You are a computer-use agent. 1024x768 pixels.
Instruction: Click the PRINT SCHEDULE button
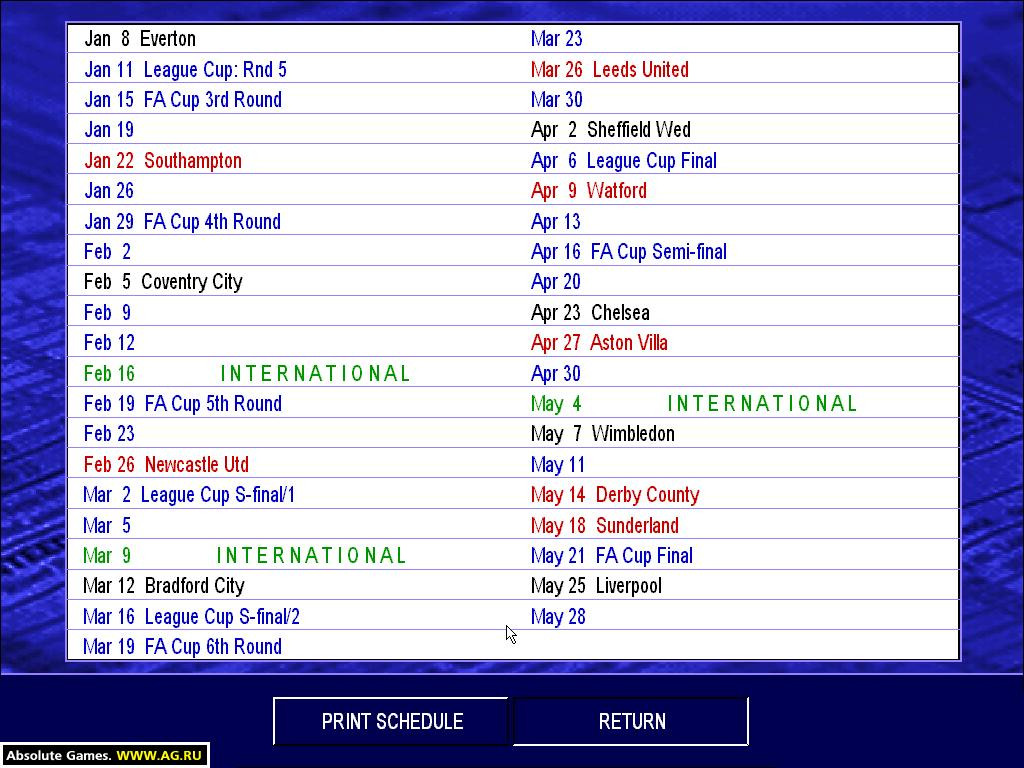click(391, 721)
